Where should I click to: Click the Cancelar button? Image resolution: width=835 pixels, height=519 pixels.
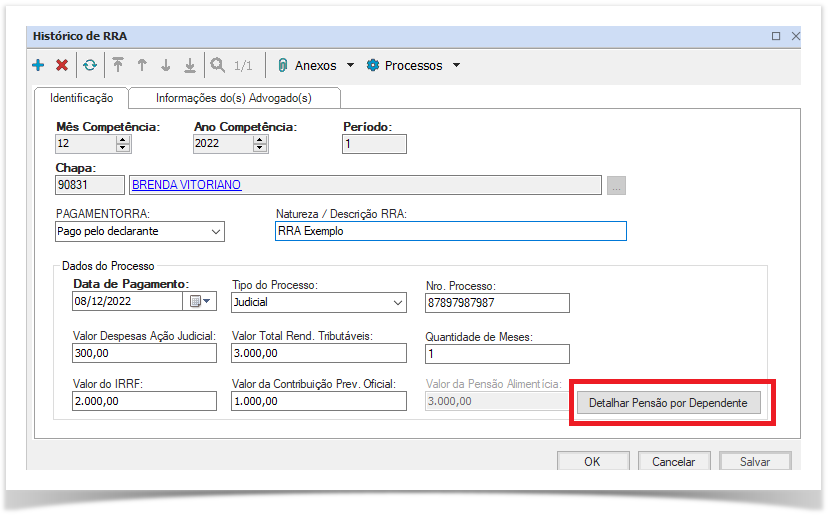pos(674,462)
